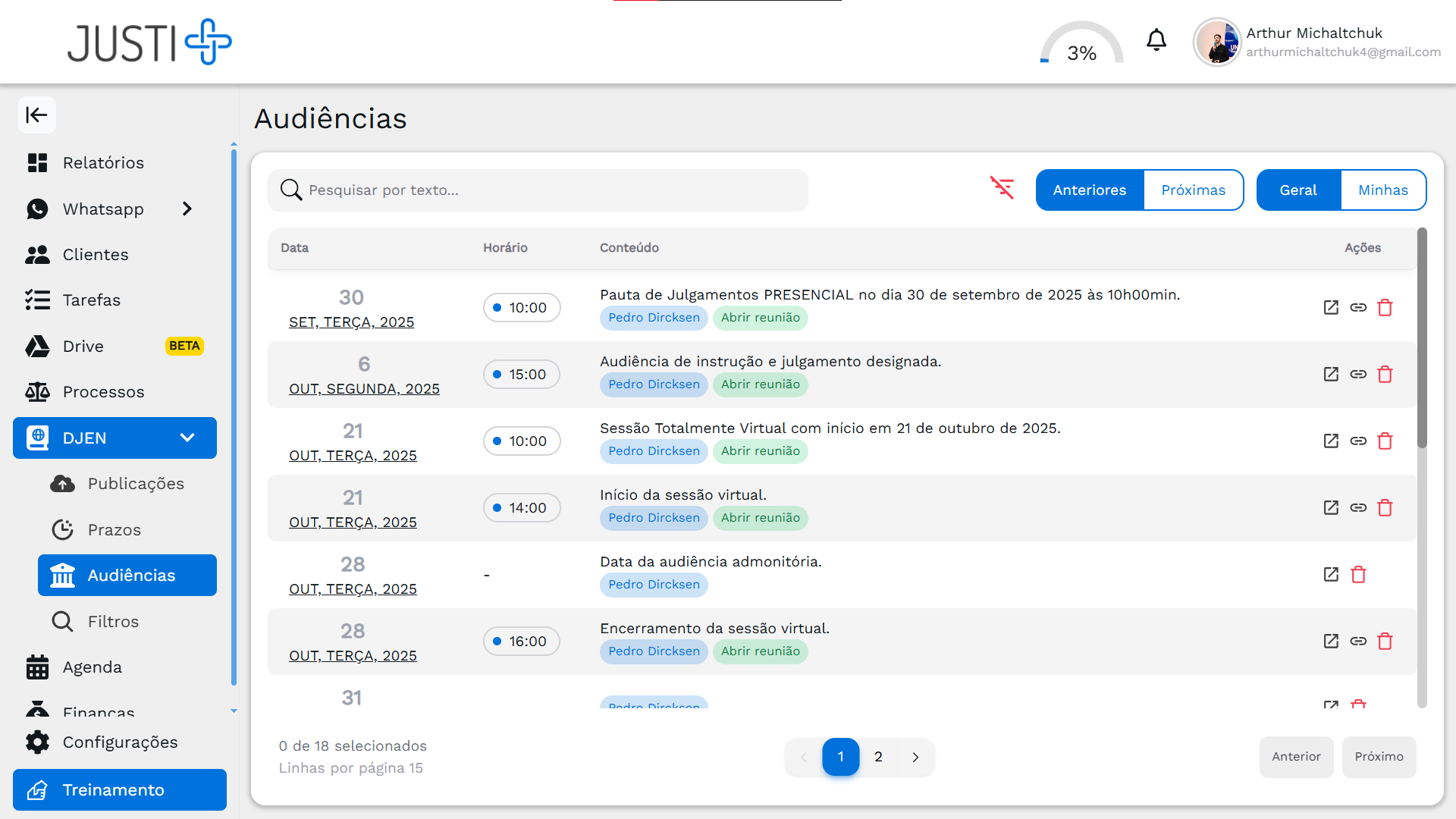
Task: Expand the Whatsapp submenu chevron
Action: pos(187,209)
